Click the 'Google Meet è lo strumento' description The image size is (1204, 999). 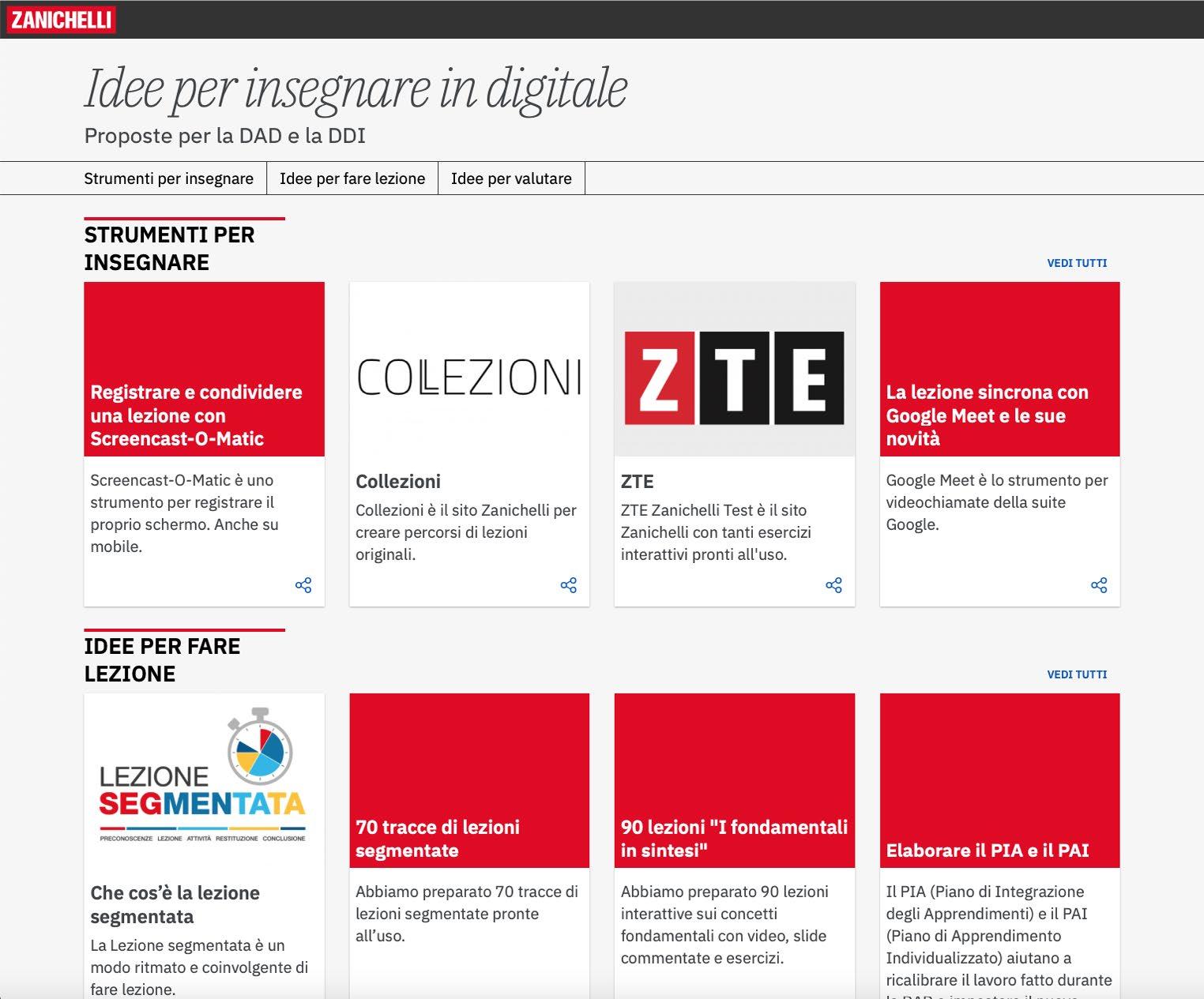pyautogui.click(x=997, y=502)
